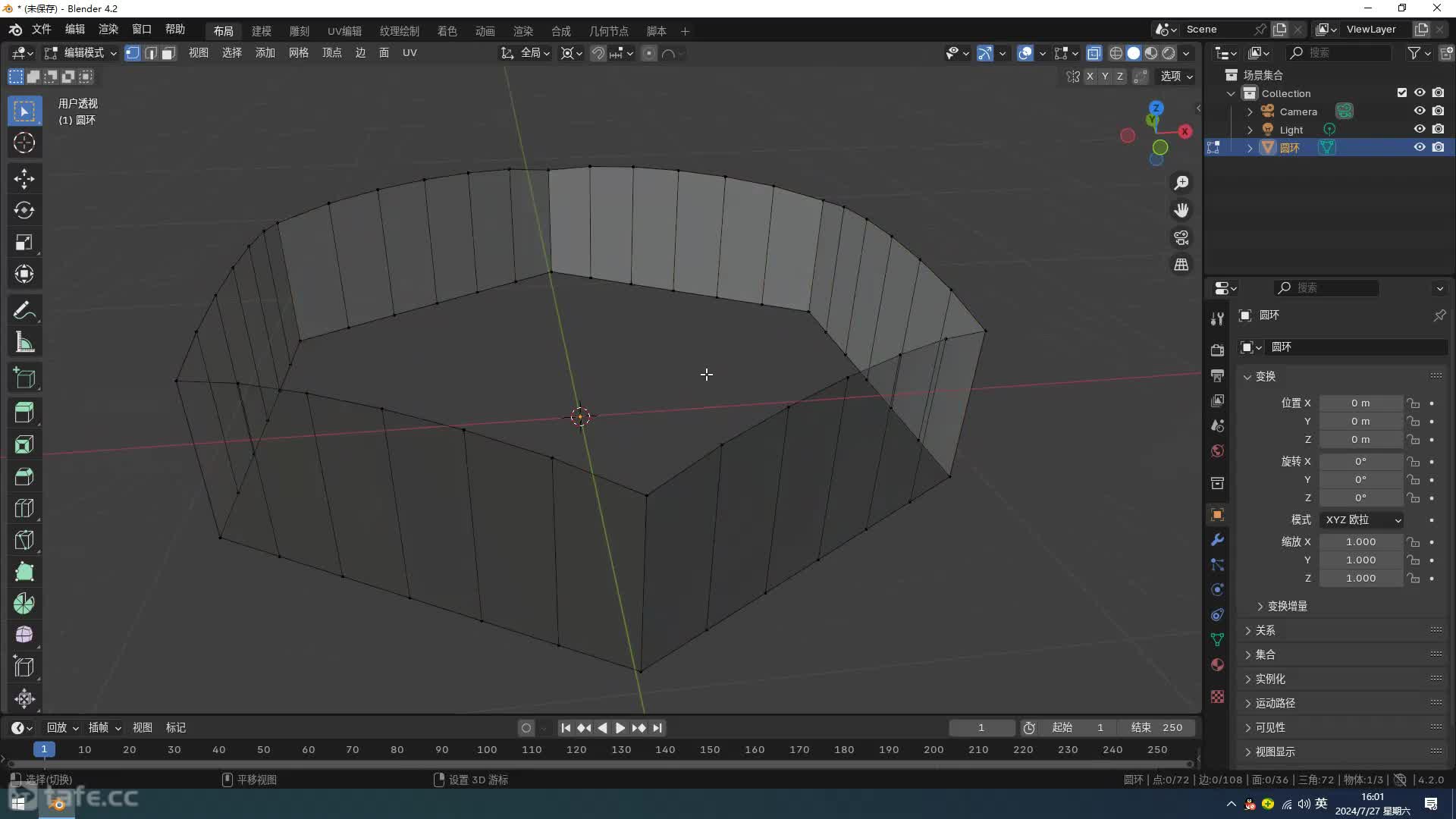Open the Render properties tab

click(x=1217, y=350)
